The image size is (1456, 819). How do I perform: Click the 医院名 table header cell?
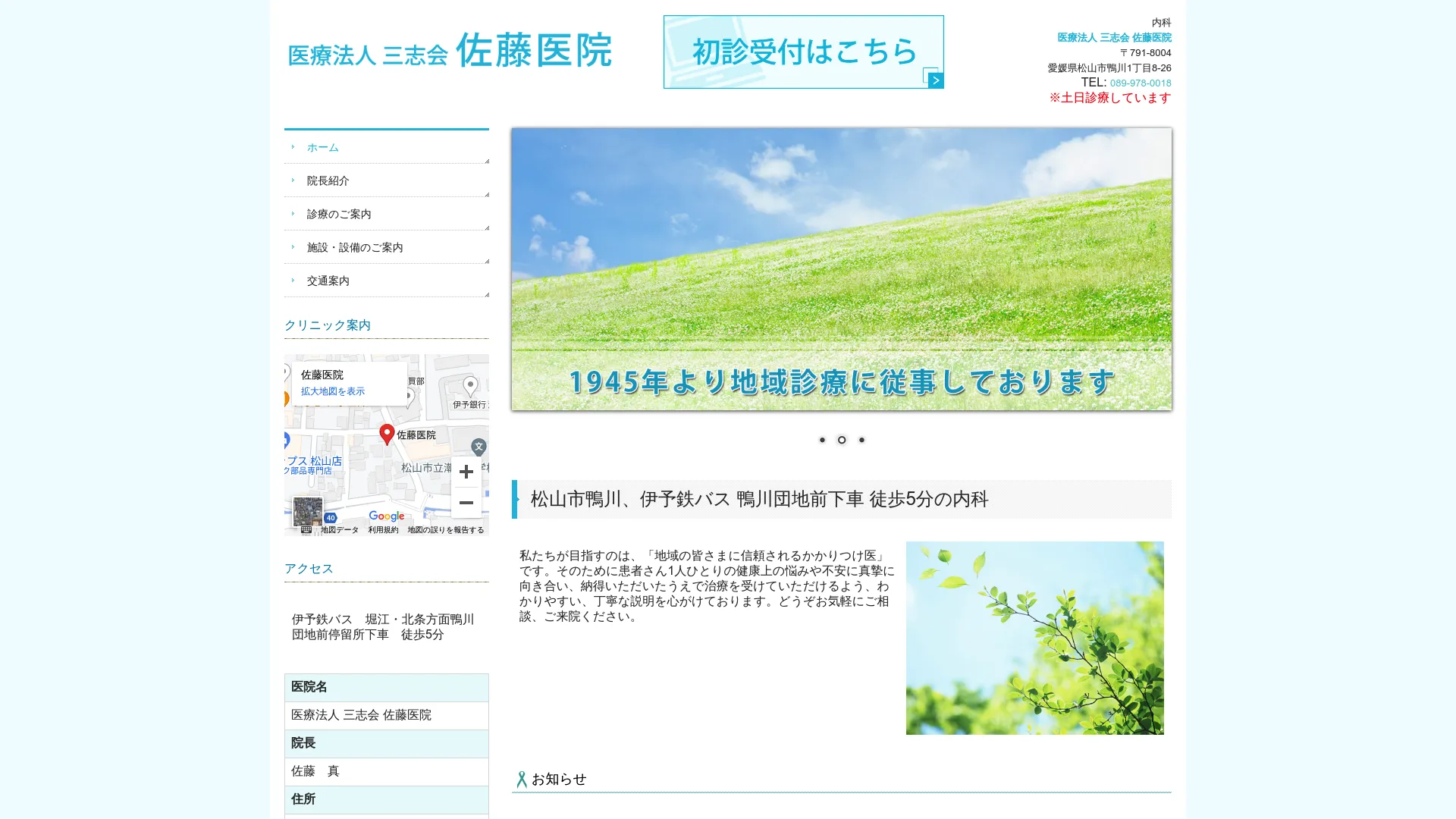tap(386, 687)
